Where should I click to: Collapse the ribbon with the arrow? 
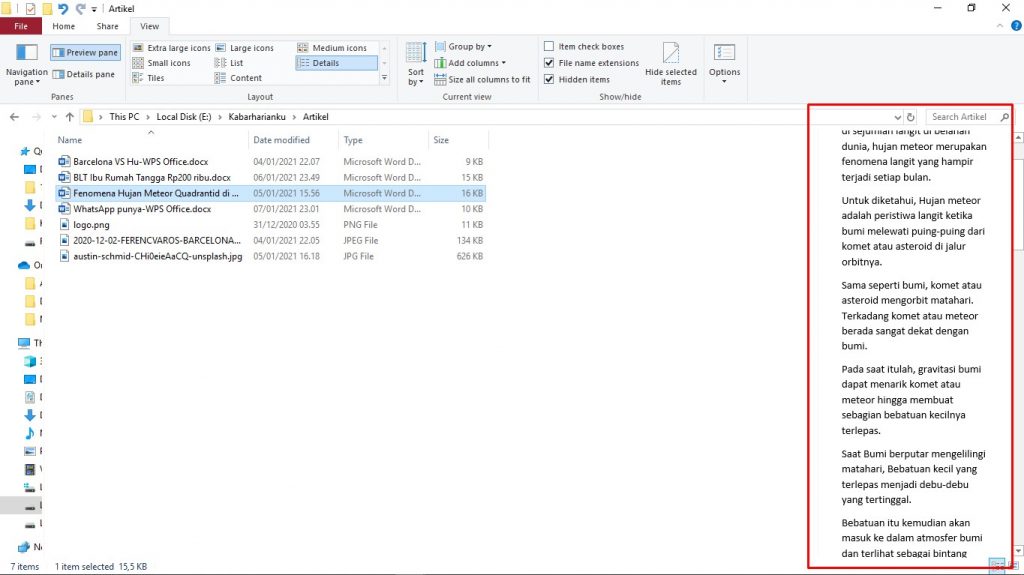[1000, 26]
